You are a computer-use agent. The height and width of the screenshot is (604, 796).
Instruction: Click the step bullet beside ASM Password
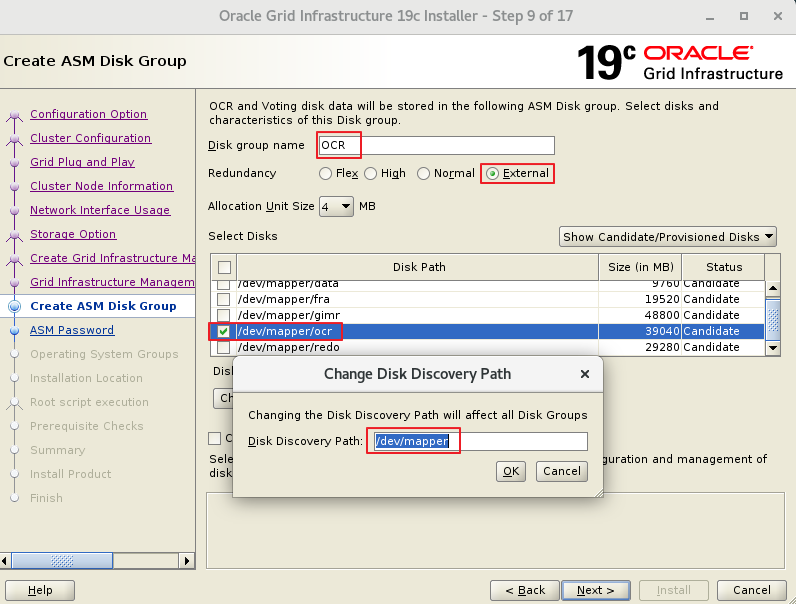pyautogui.click(x=14, y=331)
